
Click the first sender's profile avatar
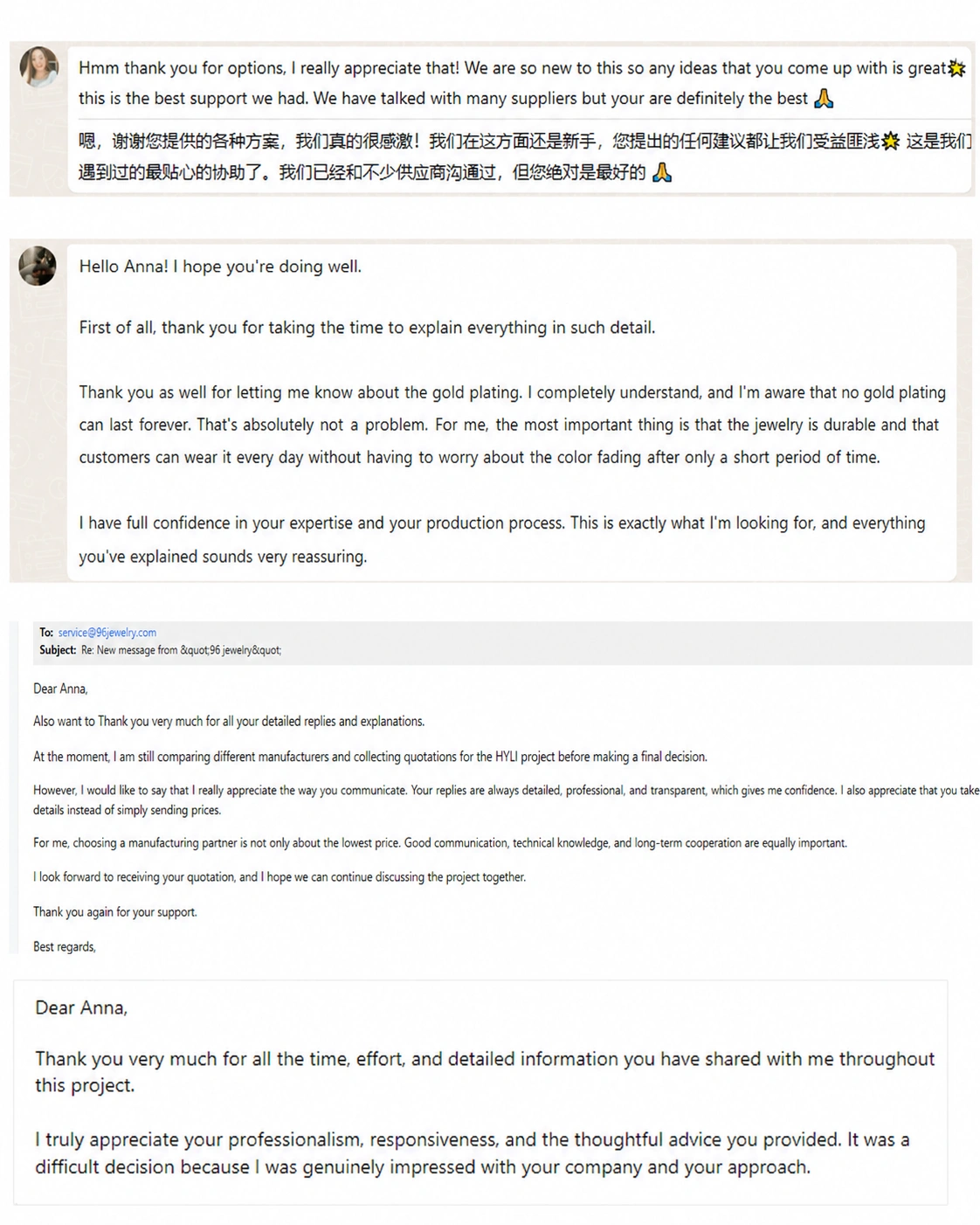(38, 66)
